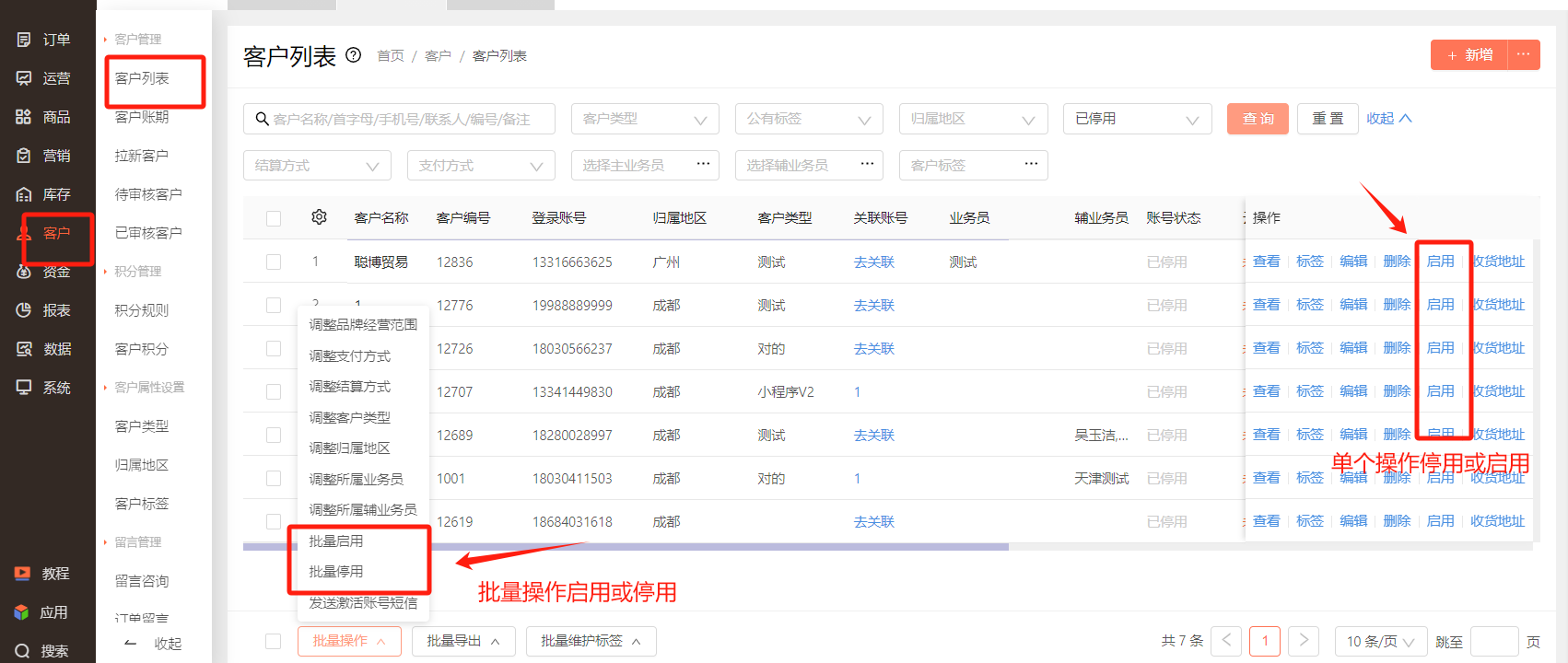This screenshot has height=663, width=1568.
Task: Choose 批量停用 from the batch menu
Action: [335, 571]
